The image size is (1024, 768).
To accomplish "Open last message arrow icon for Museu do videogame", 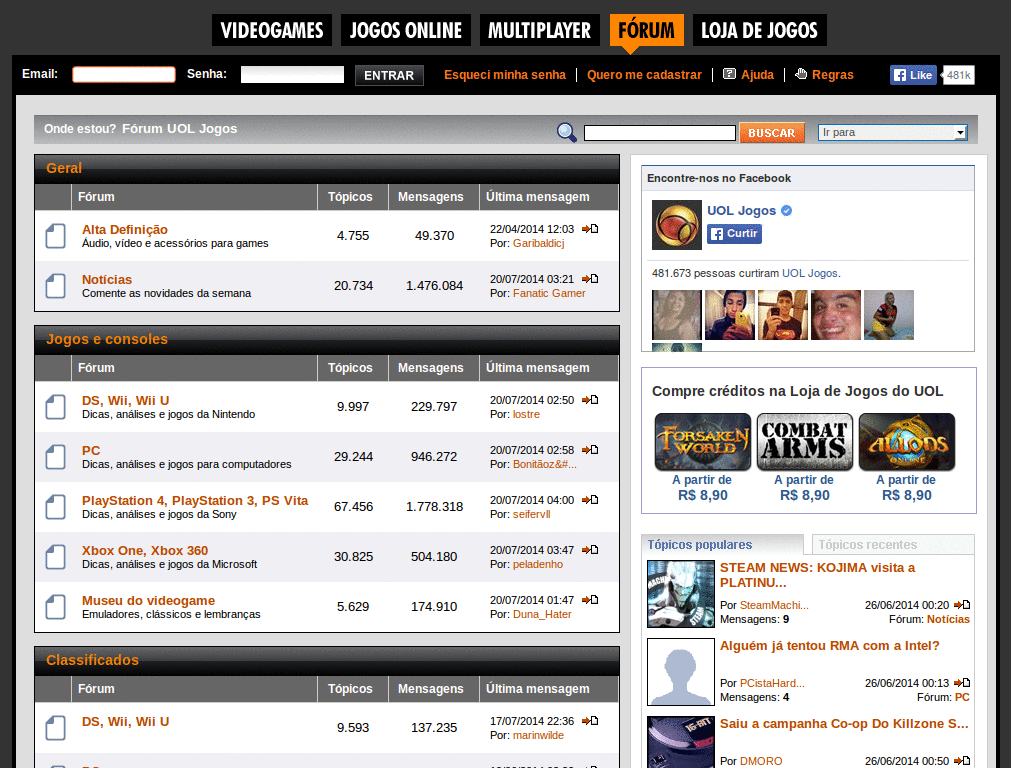I will click(x=590, y=600).
